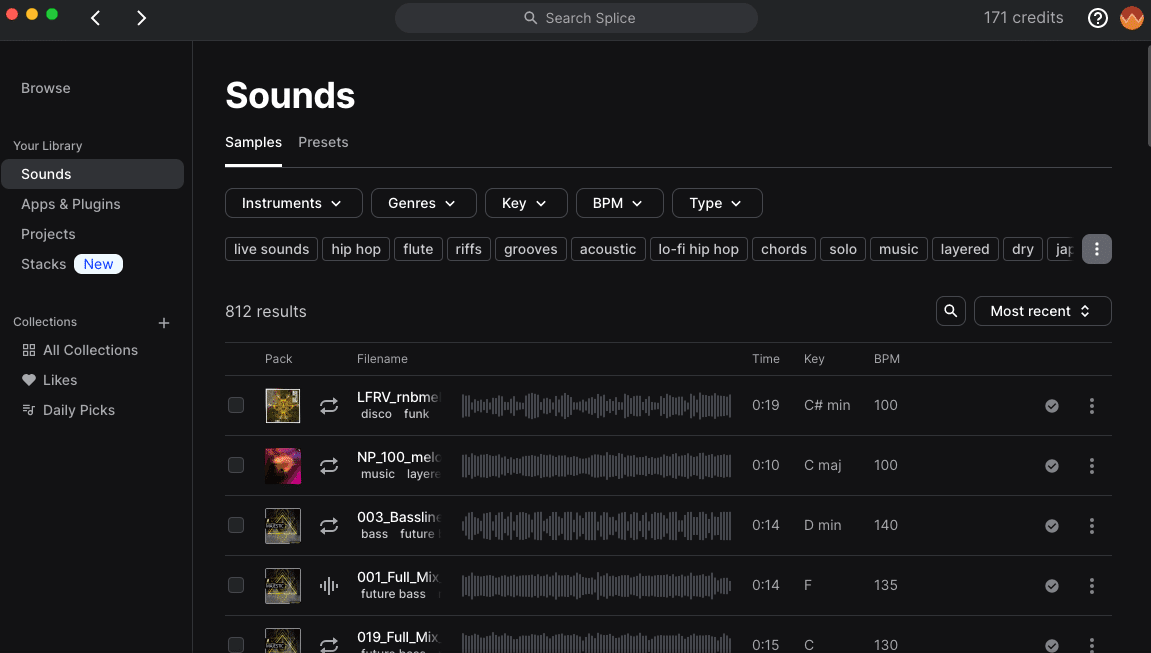Seek within NP_100_mel waveform
This screenshot has height=653, width=1151.
tap(596, 466)
